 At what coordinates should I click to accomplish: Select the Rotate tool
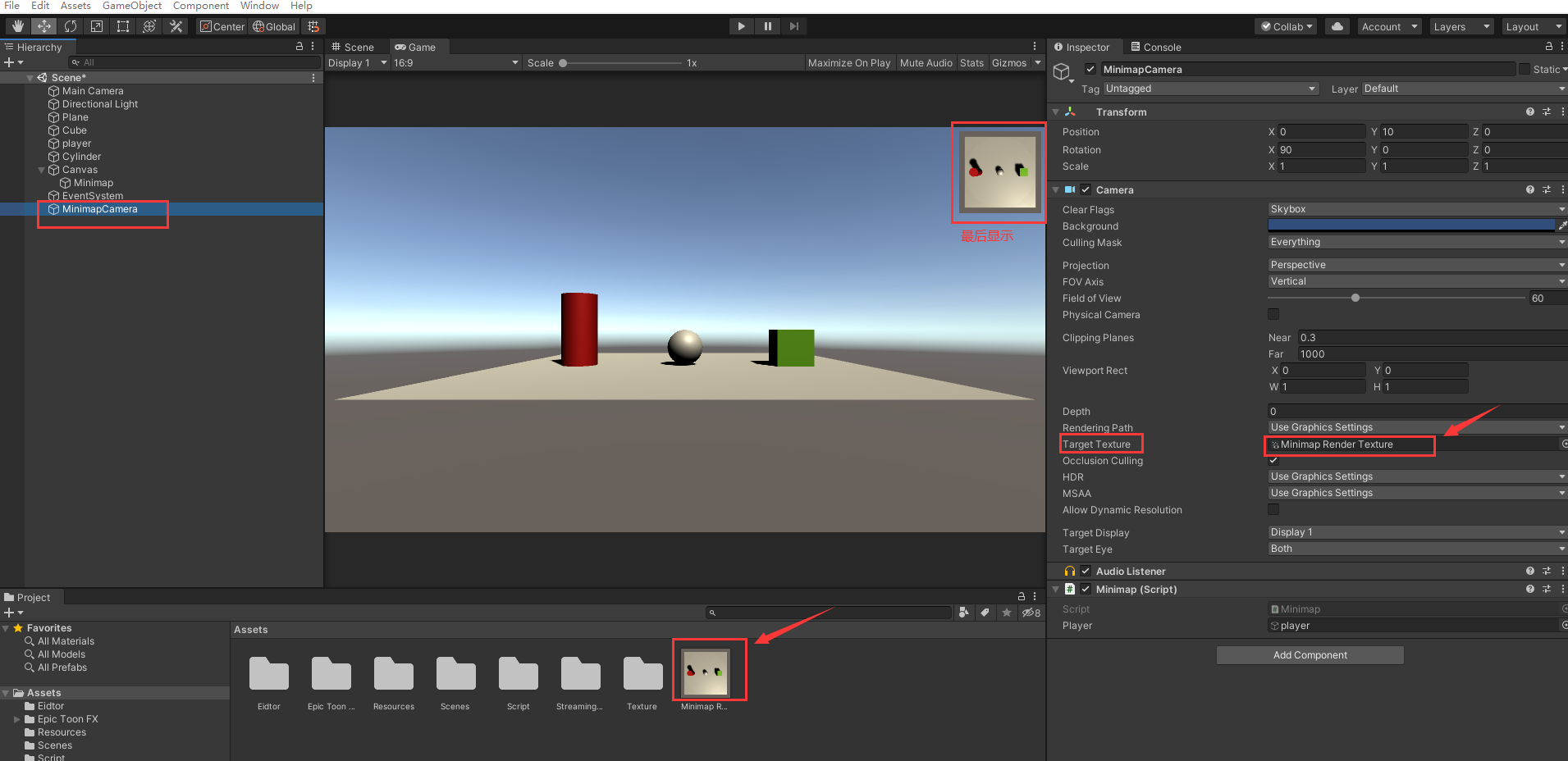click(71, 25)
